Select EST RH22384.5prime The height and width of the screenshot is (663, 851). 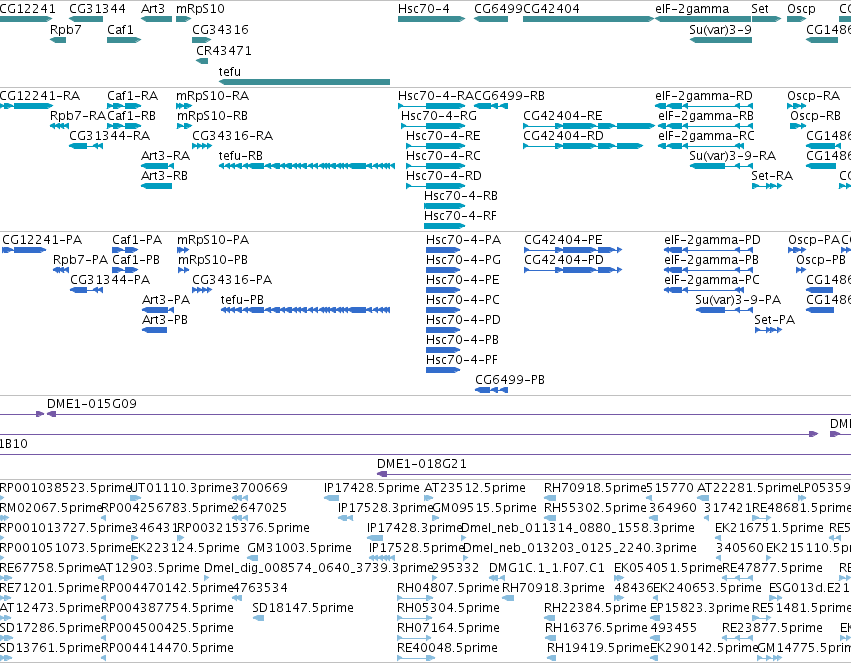coord(549,618)
